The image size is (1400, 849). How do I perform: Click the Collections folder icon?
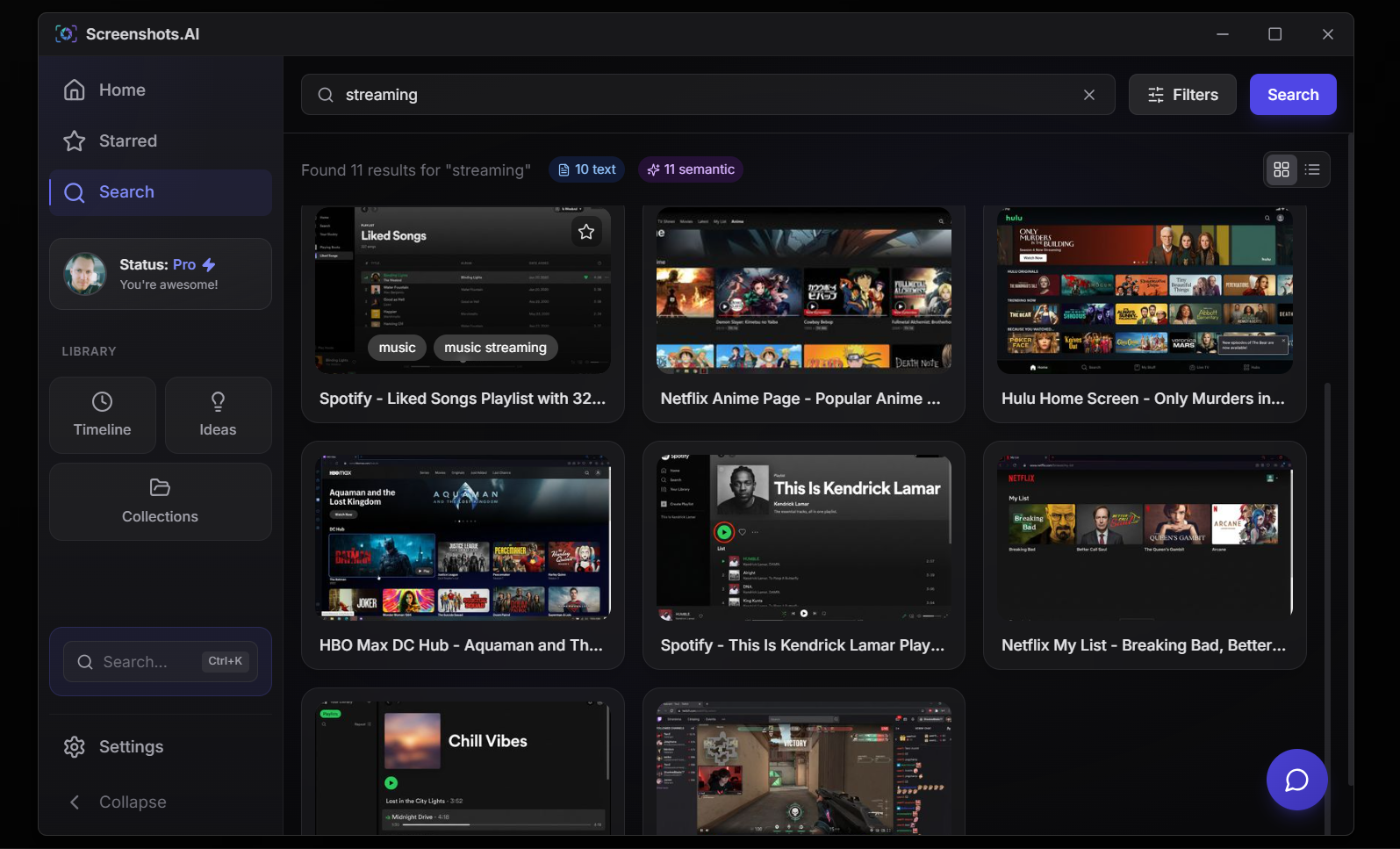(x=160, y=488)
